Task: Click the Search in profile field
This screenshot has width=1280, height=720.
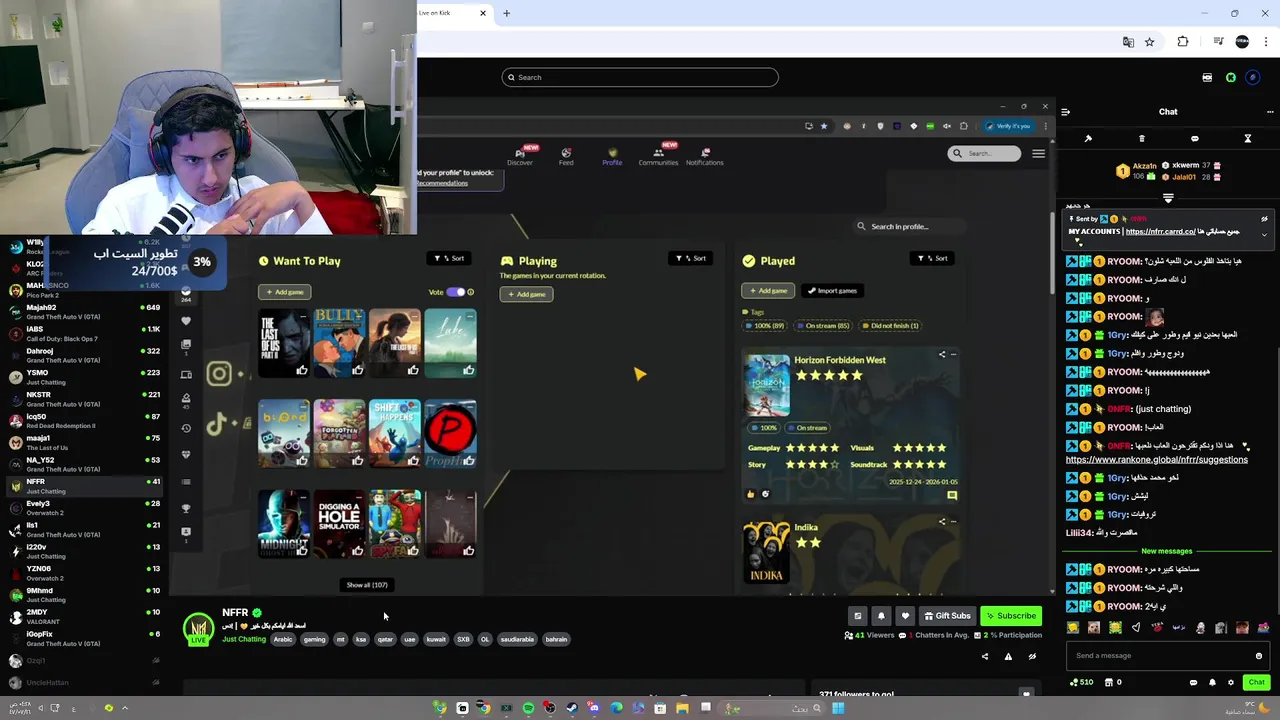Action: tap(910, 226)
